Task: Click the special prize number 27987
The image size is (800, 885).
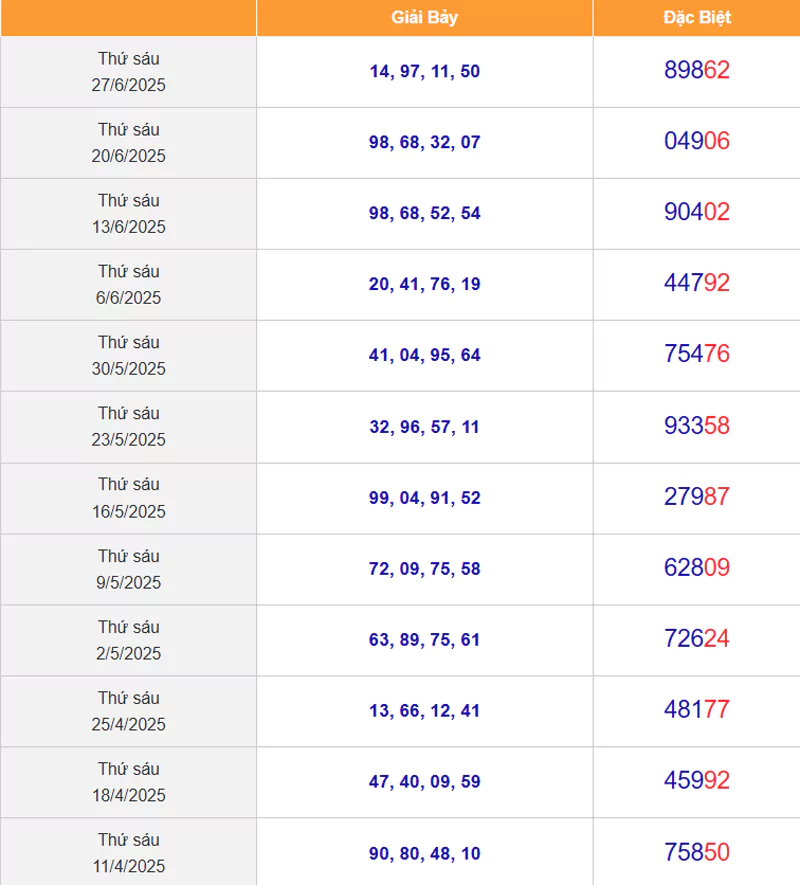Action: point(697,497)
